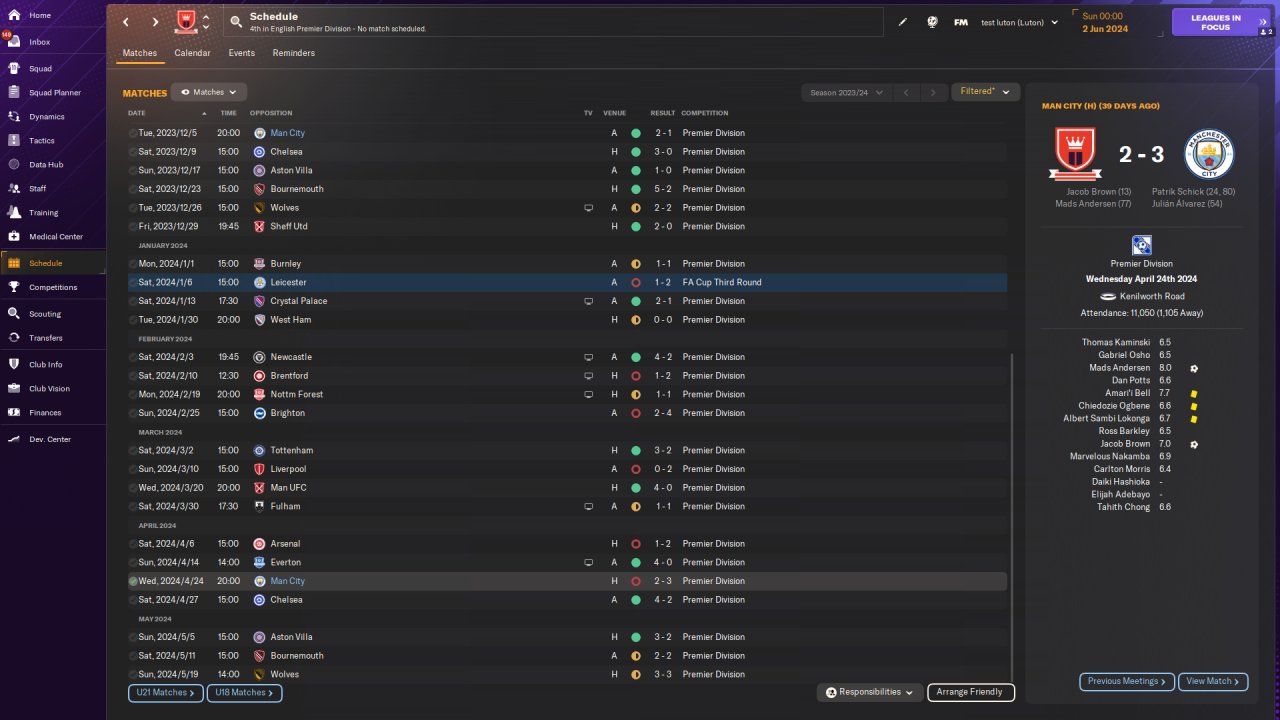The width and height of the screenshot is (1280, 720).
Task: Click the Training cone icon
Action: [x=14, y=213]
